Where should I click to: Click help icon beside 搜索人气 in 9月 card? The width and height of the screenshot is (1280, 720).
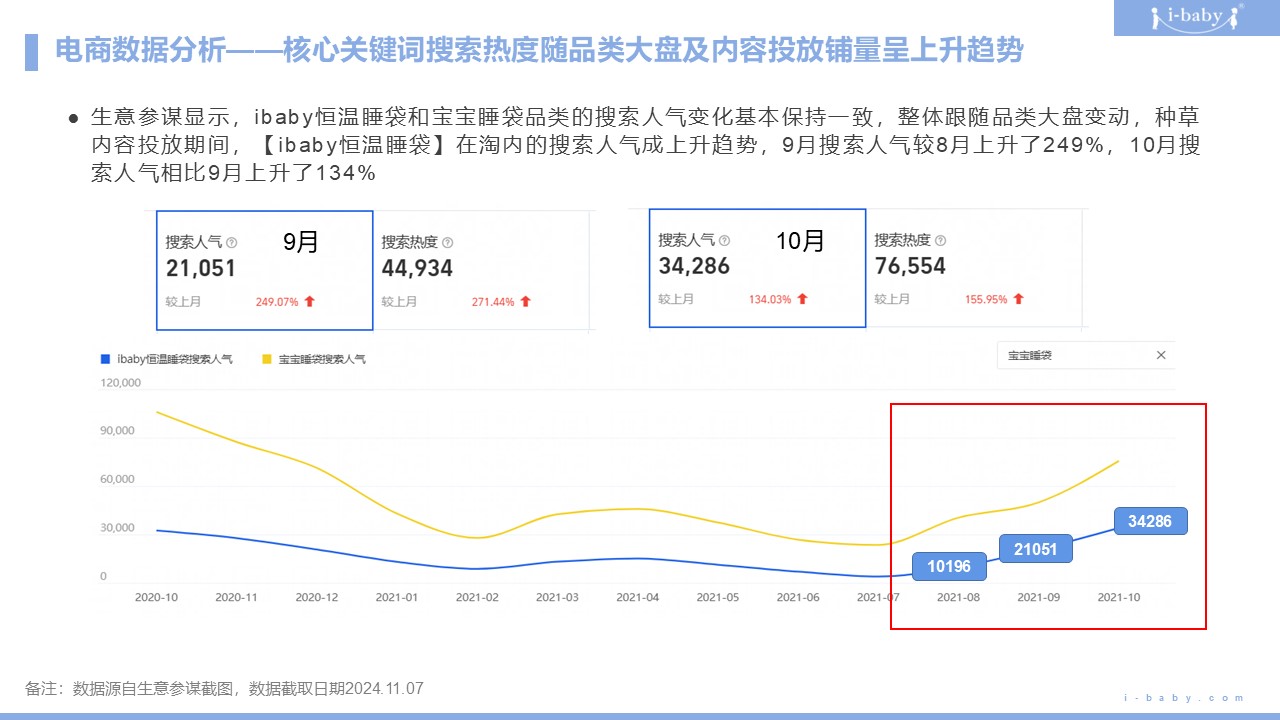[x=232, y=242]
